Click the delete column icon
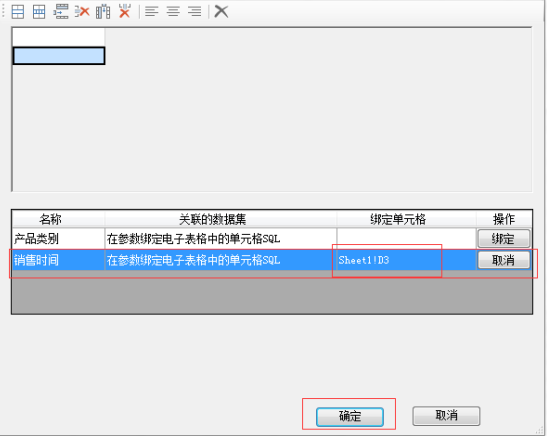The height and width of the screenshot is (436, 547). point(125,11)
